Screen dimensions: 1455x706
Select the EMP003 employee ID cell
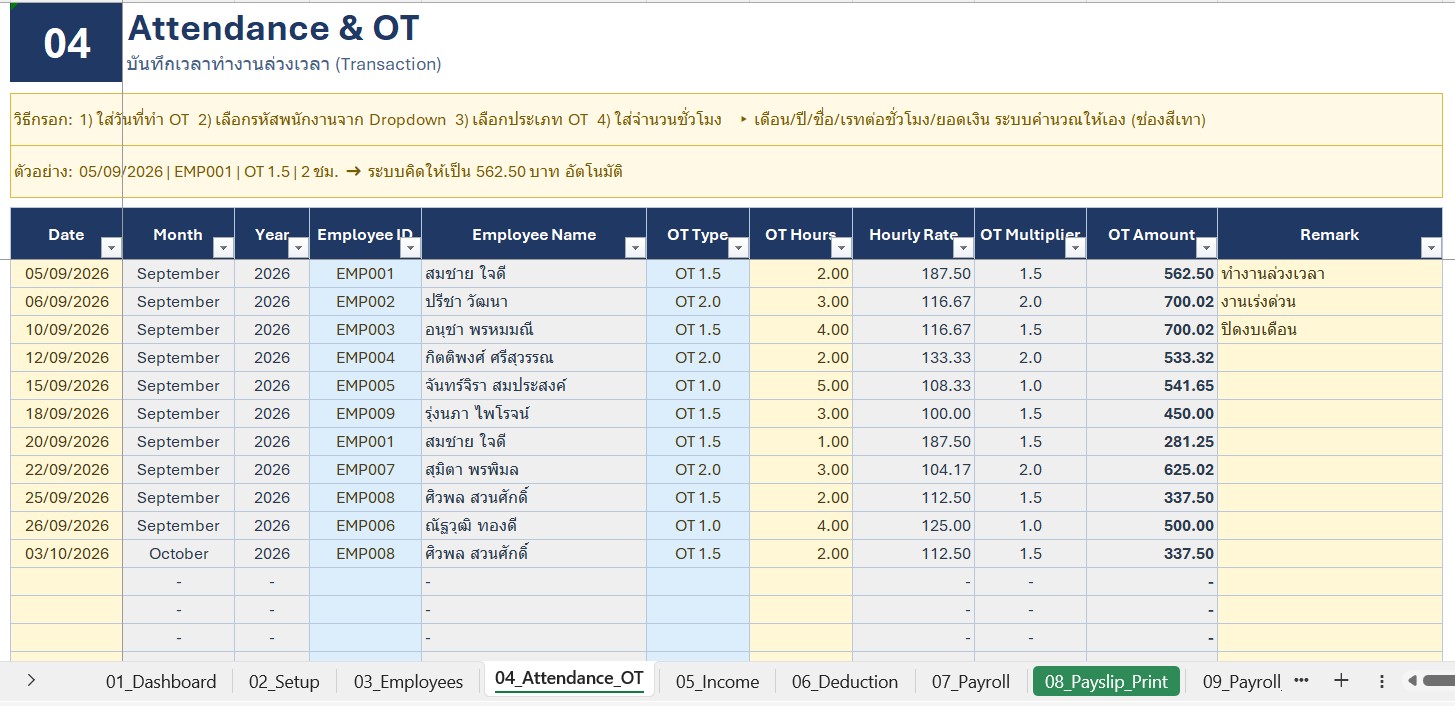pos(366,330)
